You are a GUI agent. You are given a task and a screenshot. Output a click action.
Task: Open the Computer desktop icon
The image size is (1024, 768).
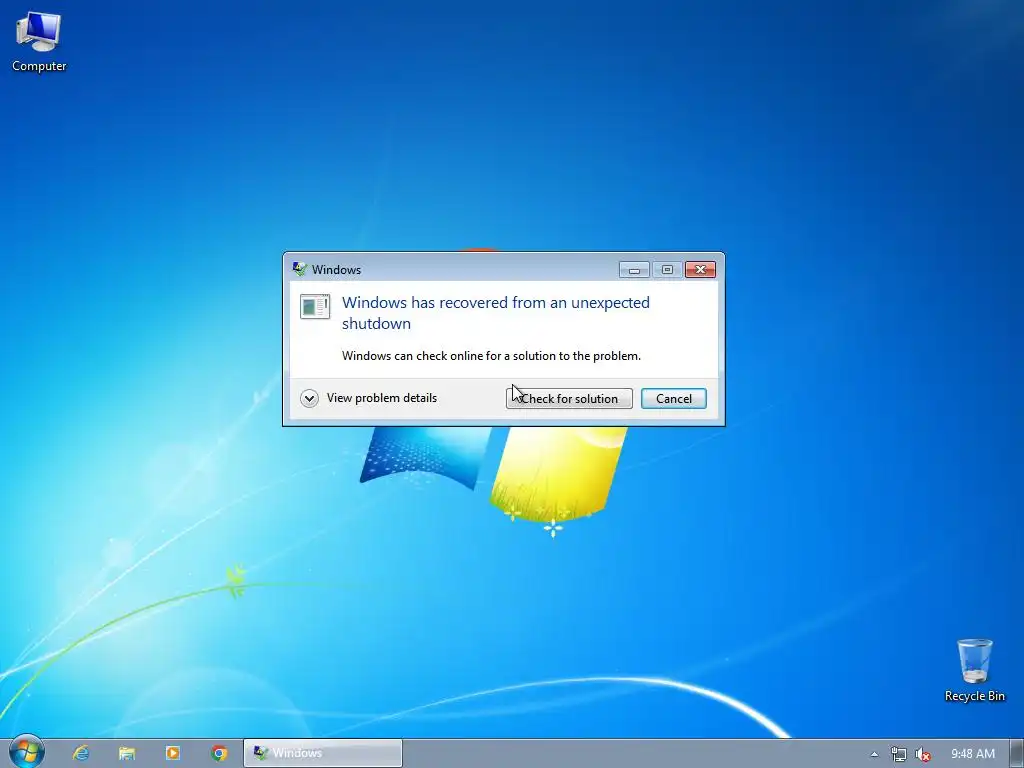pyautogui.click(x=39, y=42)
